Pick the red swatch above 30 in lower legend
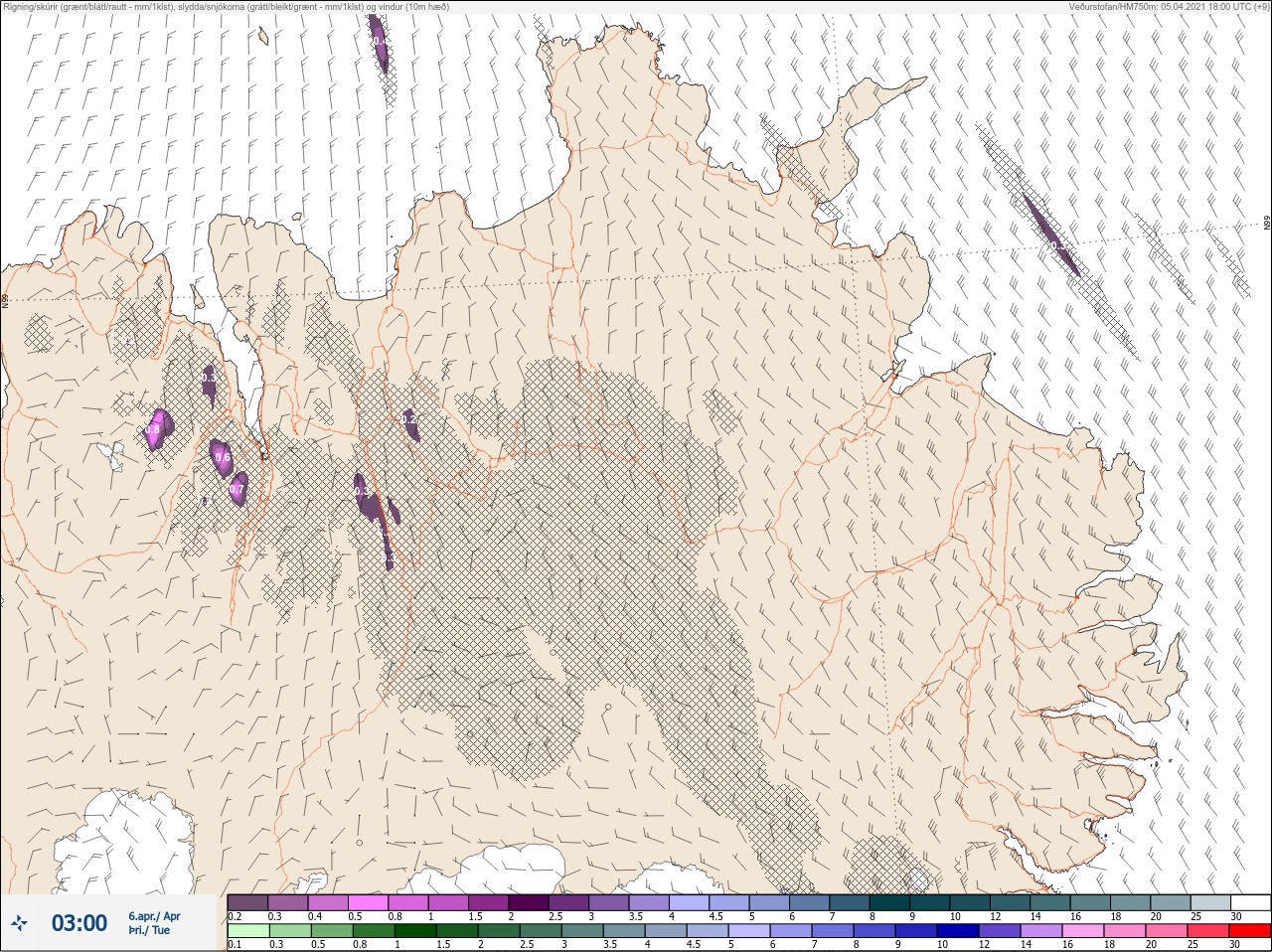1272x952 pixels. pos(1251,932)
